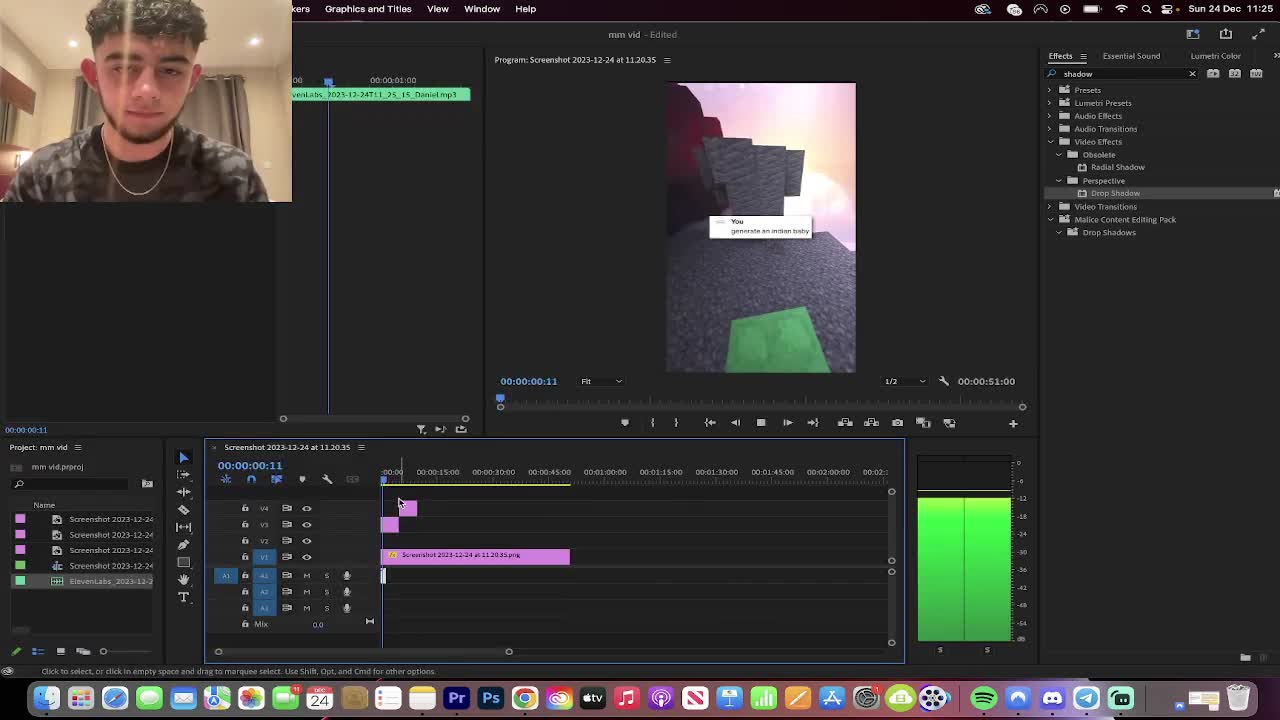Image resolution: width=1280 pixels, height=720 pixels.
Task: Click the Add Marker icon in Program monitor
Action: coord(625,423)
